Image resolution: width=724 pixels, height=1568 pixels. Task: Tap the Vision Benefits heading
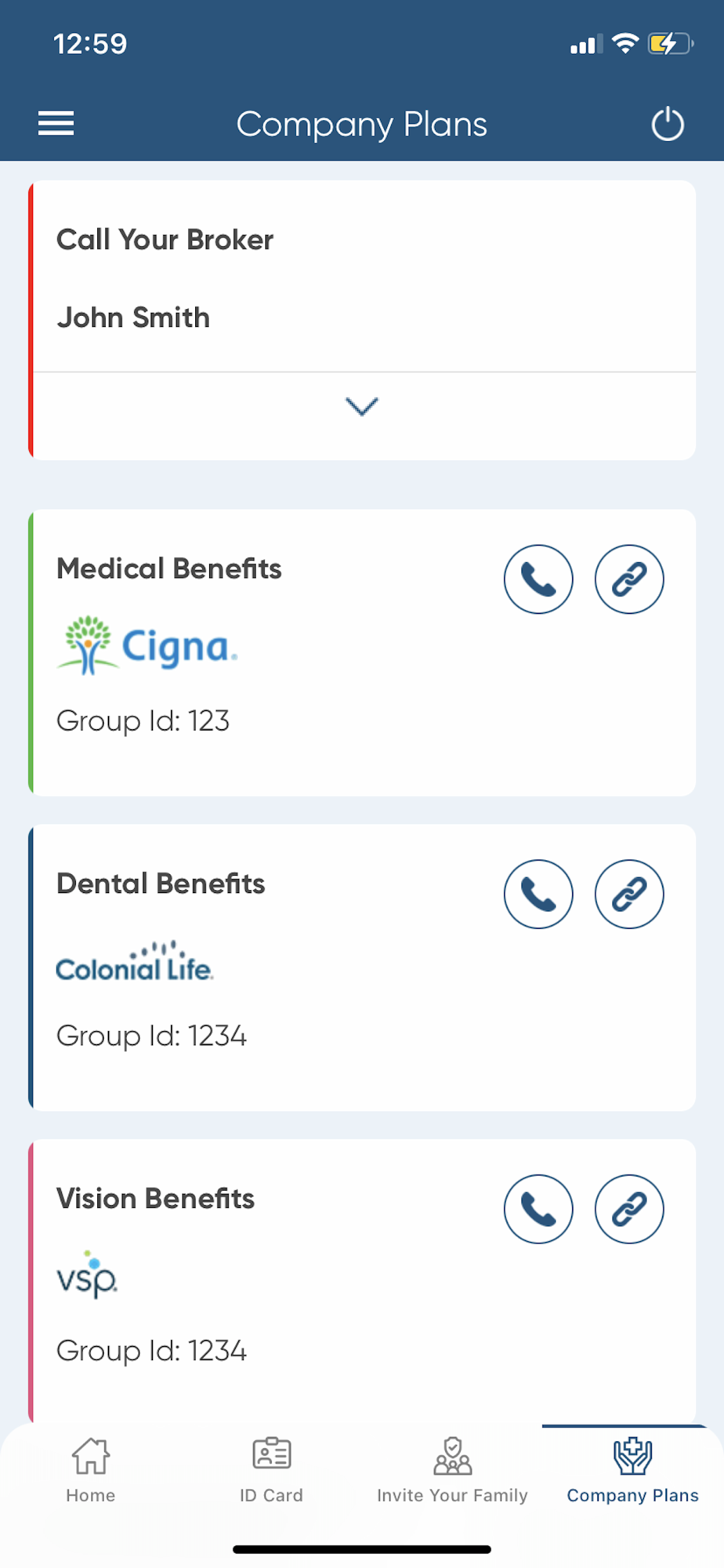click(155, 1199)
